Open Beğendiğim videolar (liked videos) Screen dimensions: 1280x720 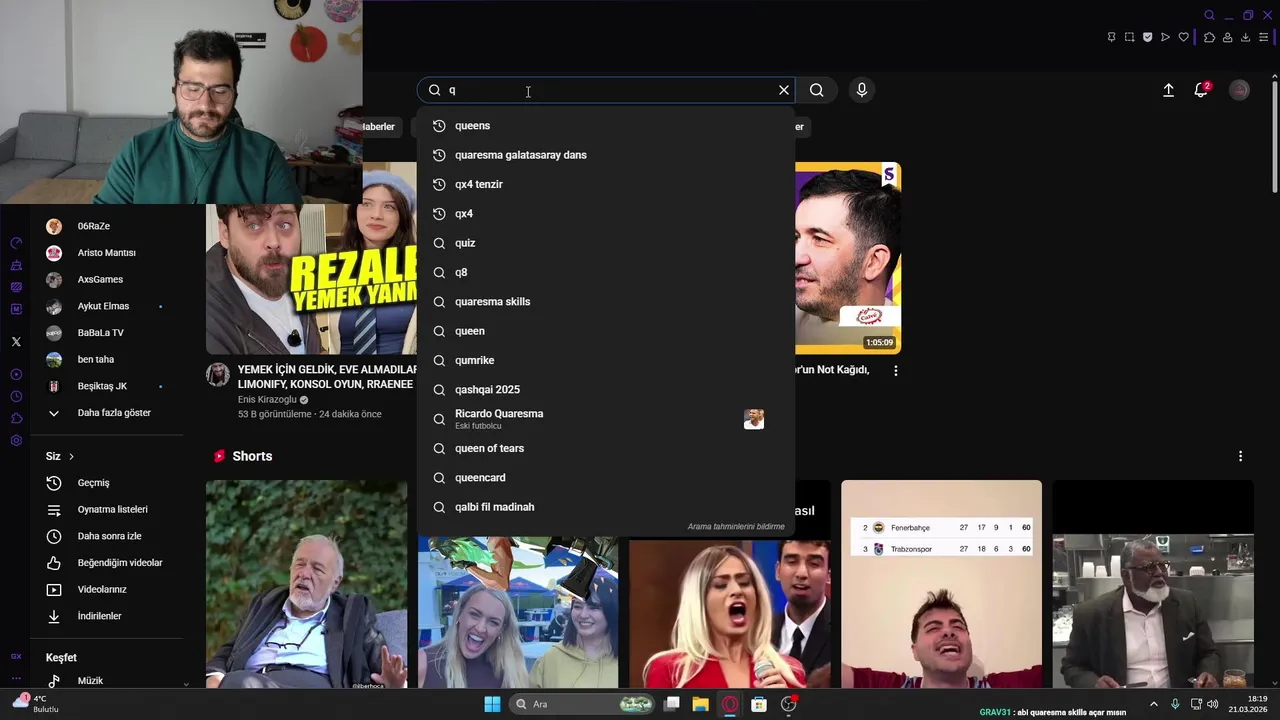[120, 563]
